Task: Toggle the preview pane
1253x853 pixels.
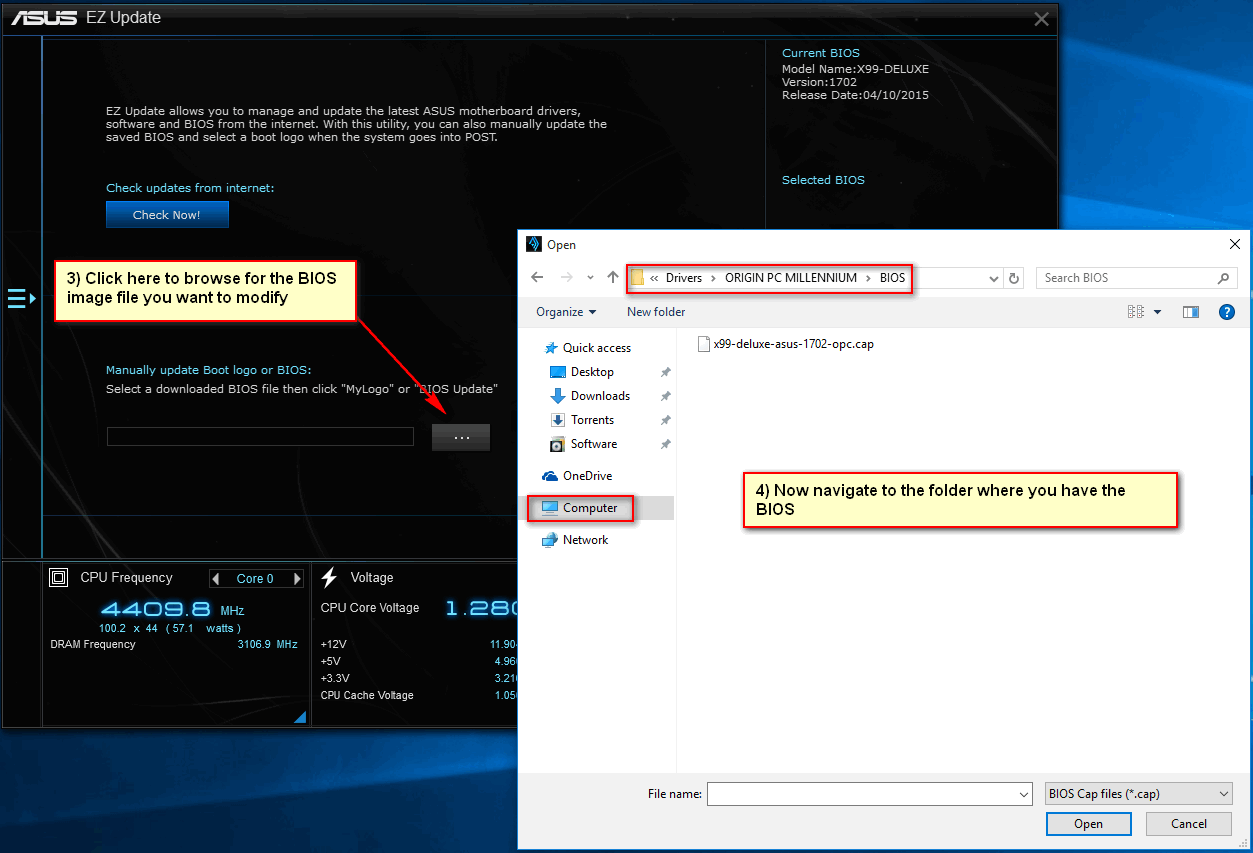Action: [x=1190, y=312]
